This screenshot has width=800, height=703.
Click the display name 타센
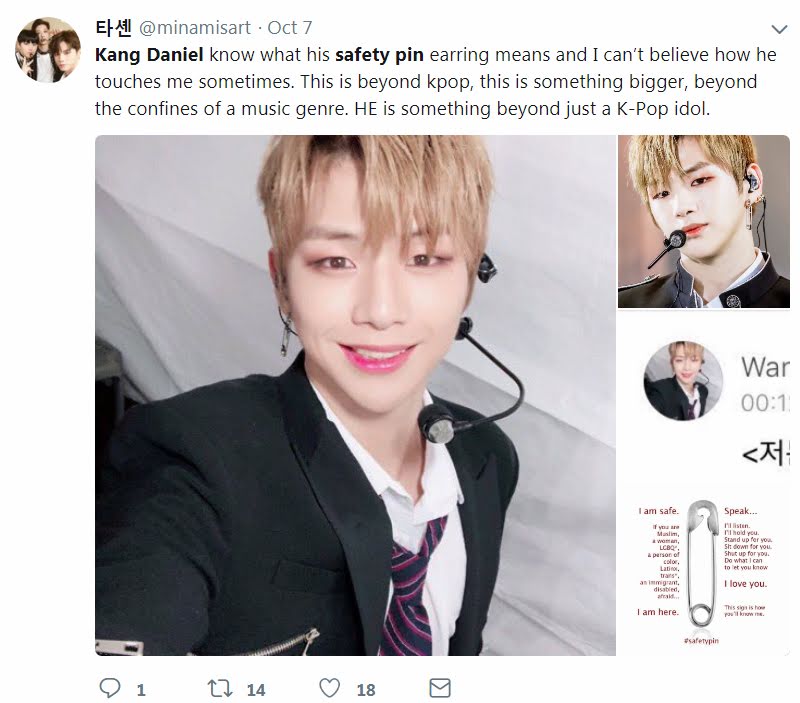[x=114, y=28]
